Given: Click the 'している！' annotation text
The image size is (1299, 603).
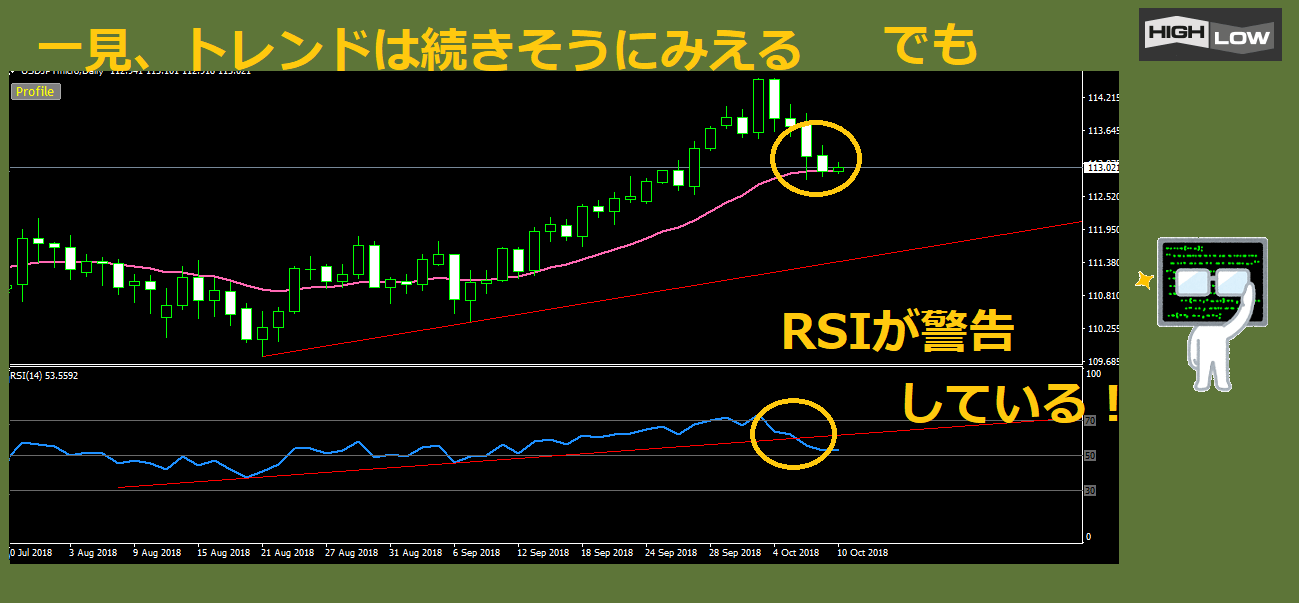Looking at the screenshot, I should (x=1010, y=403).
